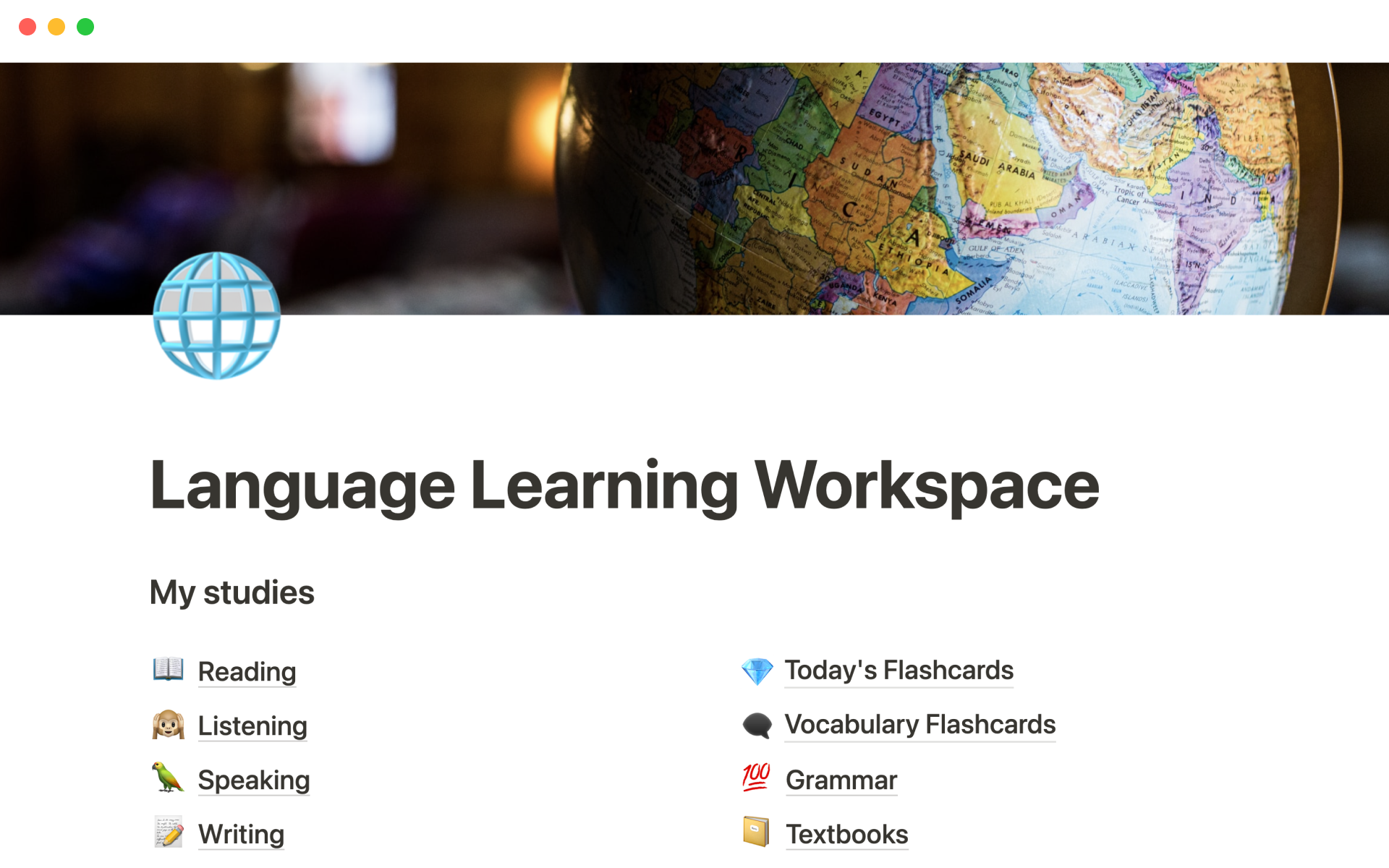
Task: Open Today's Flashcards section
Action: pyautogui.click(x=897, y=669)
